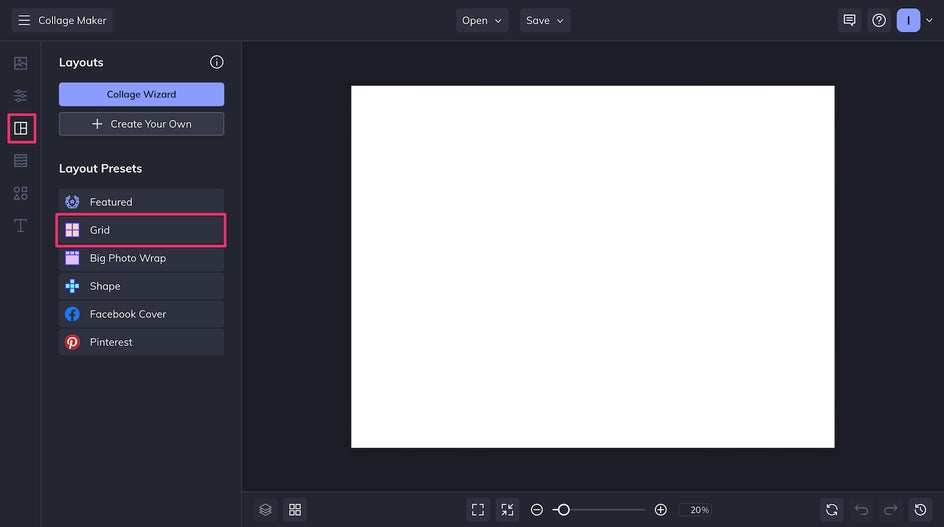Open the Save dropdown menu
This screenshot has width=944, height=527.
coord(545,20)
